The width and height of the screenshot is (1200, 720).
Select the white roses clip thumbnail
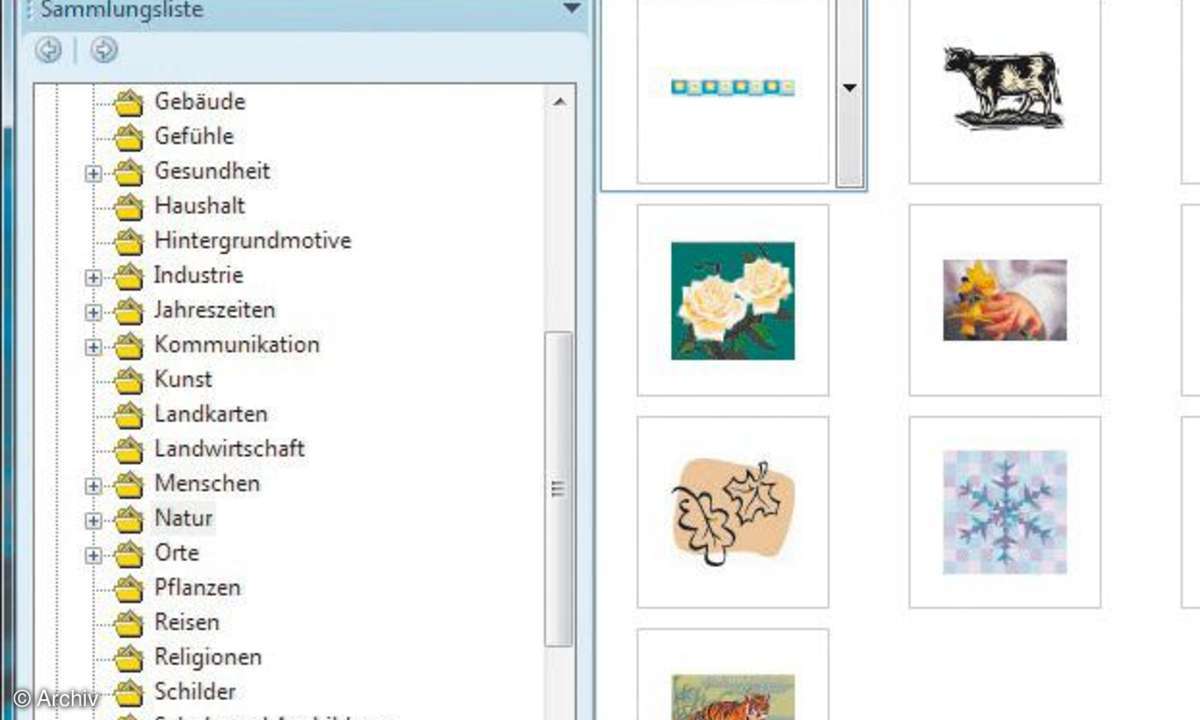[x=733, y=300]
